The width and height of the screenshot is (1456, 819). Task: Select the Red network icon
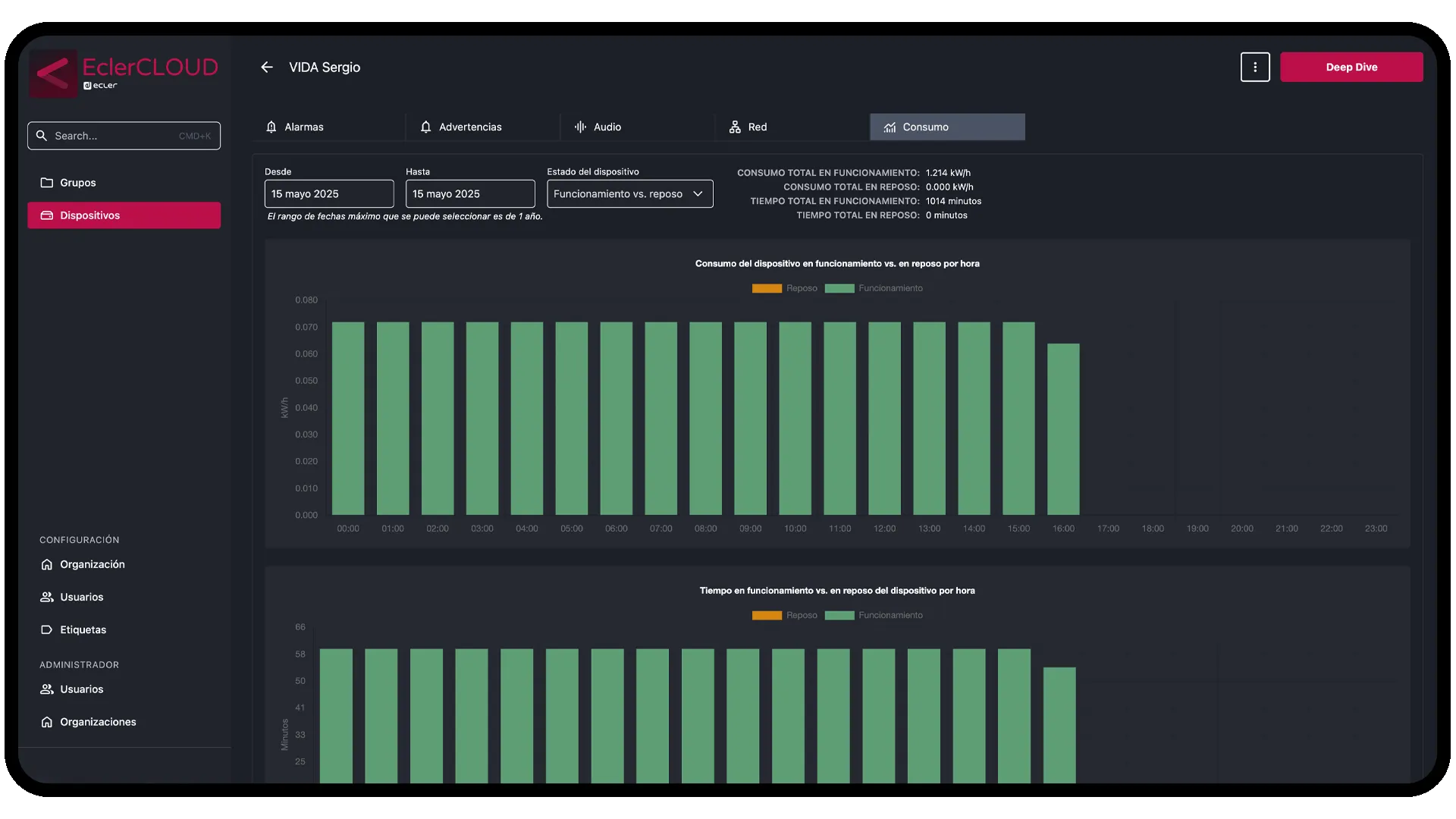(x=734, y=127)
